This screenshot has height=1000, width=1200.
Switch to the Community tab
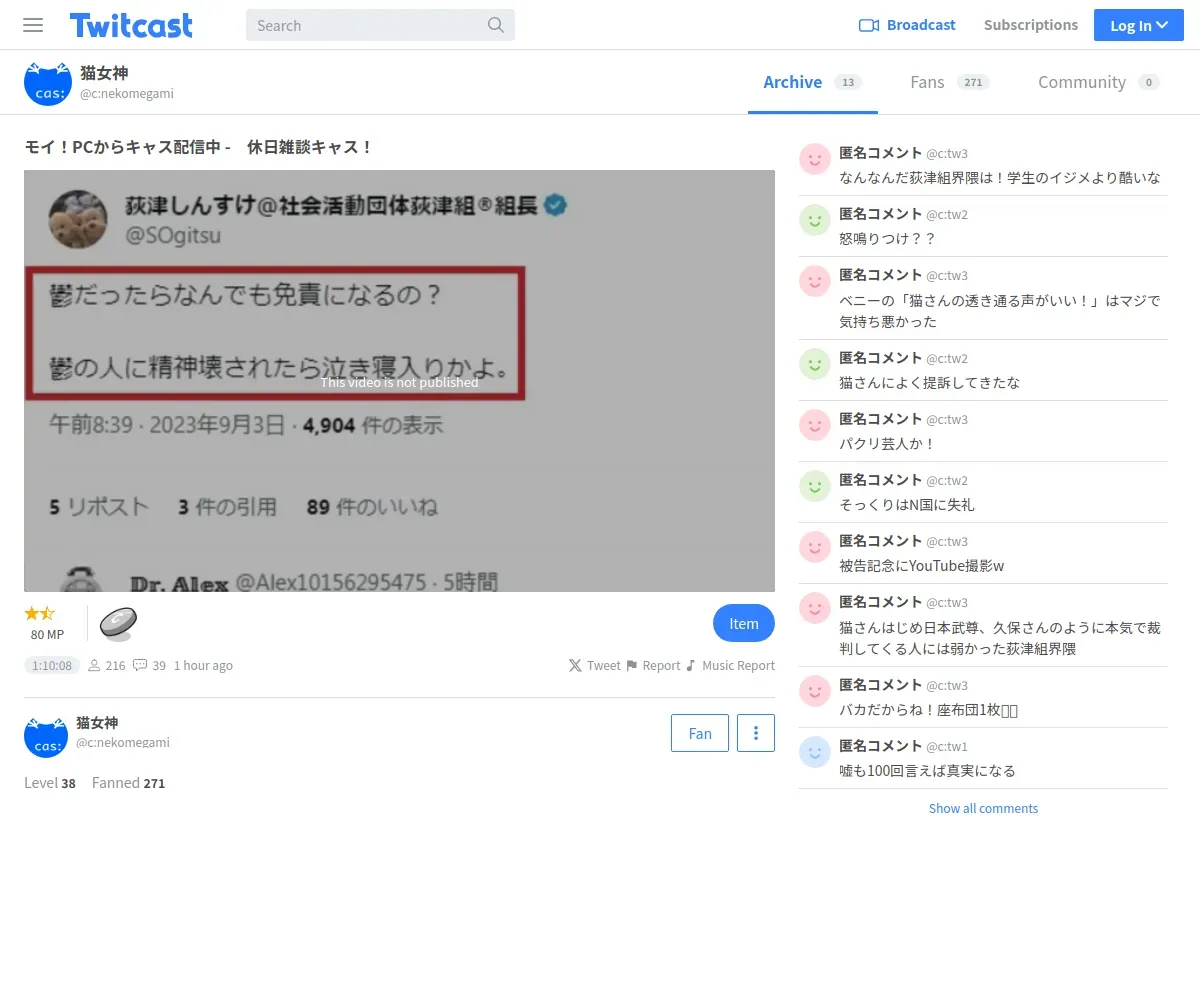pos(1098,82)
